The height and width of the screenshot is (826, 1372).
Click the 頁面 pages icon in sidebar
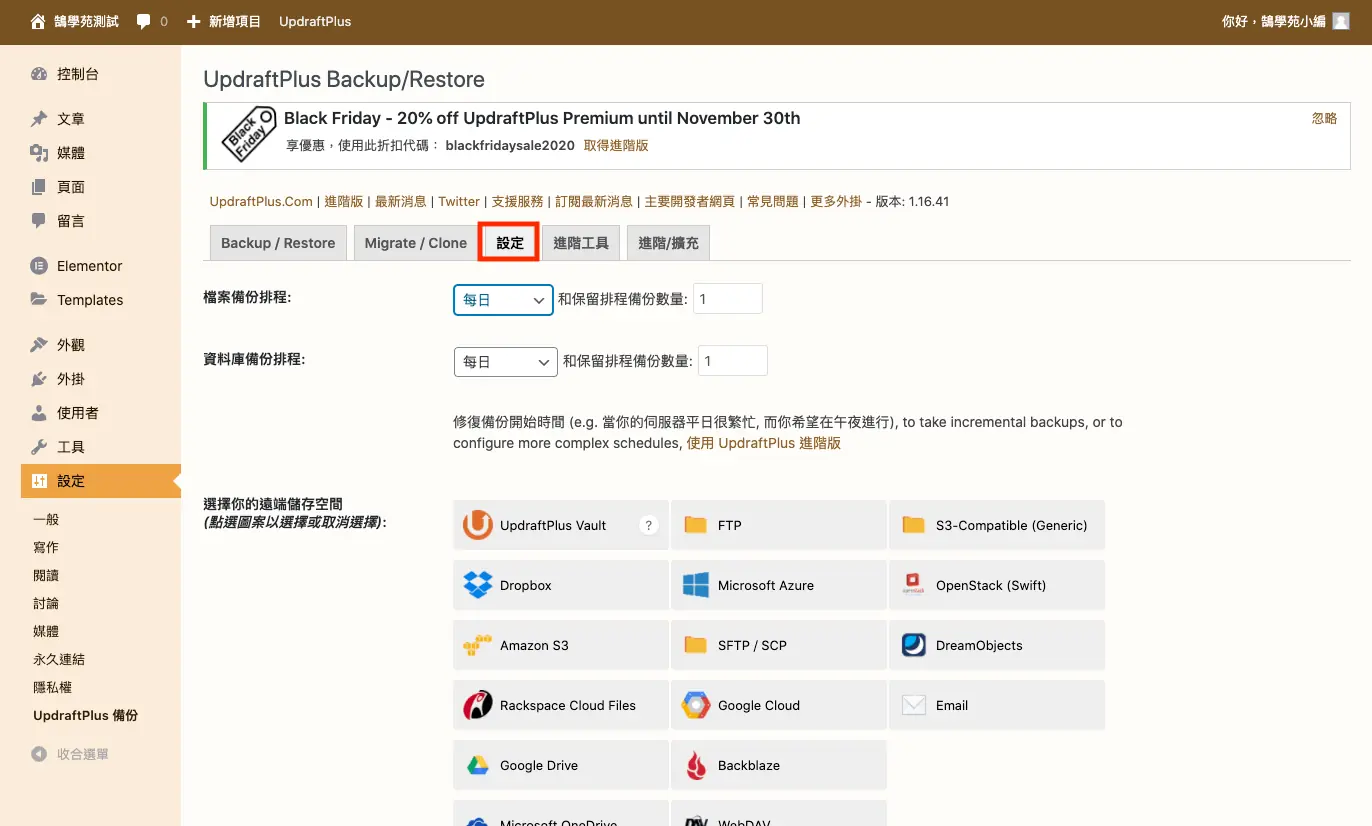pyautogui.click(x=39, y=187)
